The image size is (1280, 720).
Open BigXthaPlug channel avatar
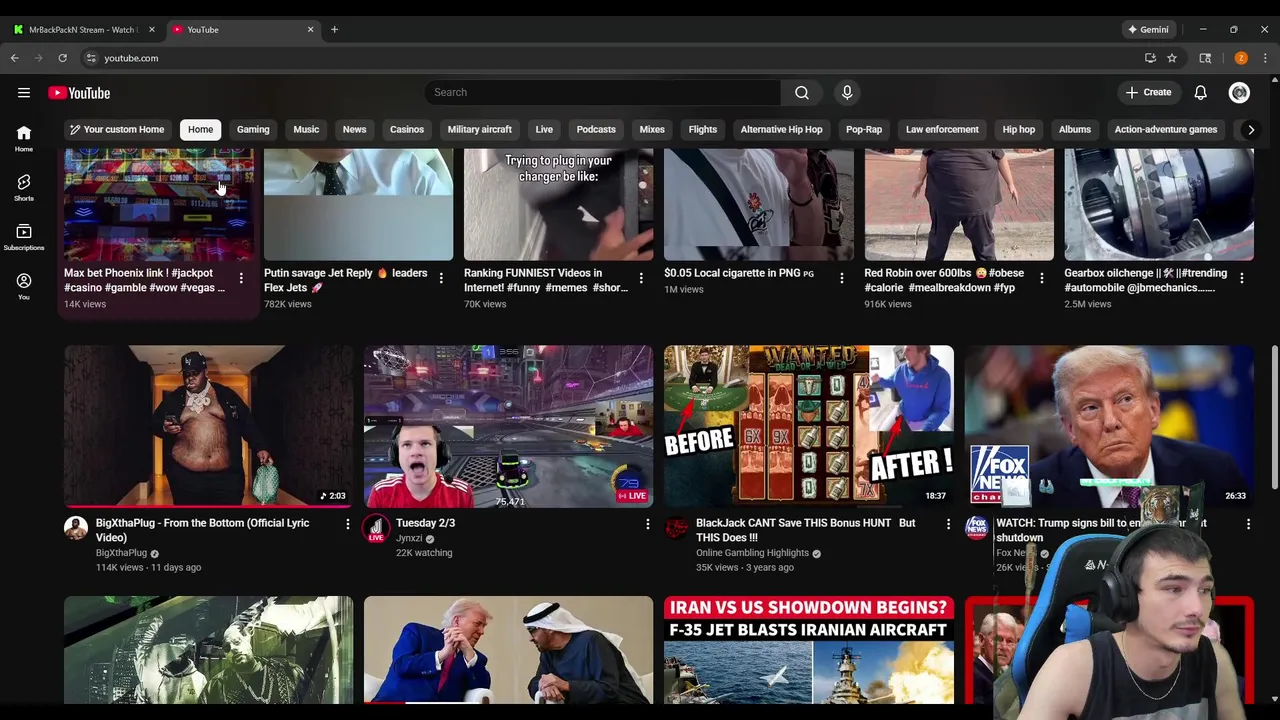(x=76, y=528)
